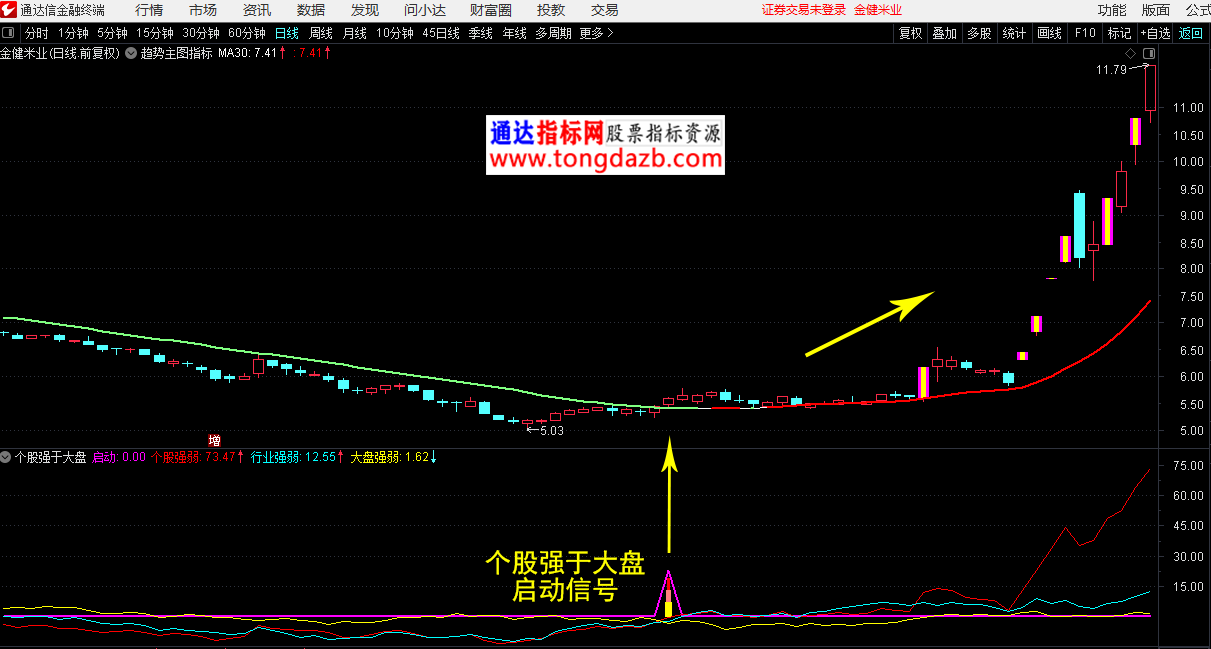Open the 资讯 menu
This screenshot has height=649, width=1211.
pyautogui.click(x=257, y=10)
